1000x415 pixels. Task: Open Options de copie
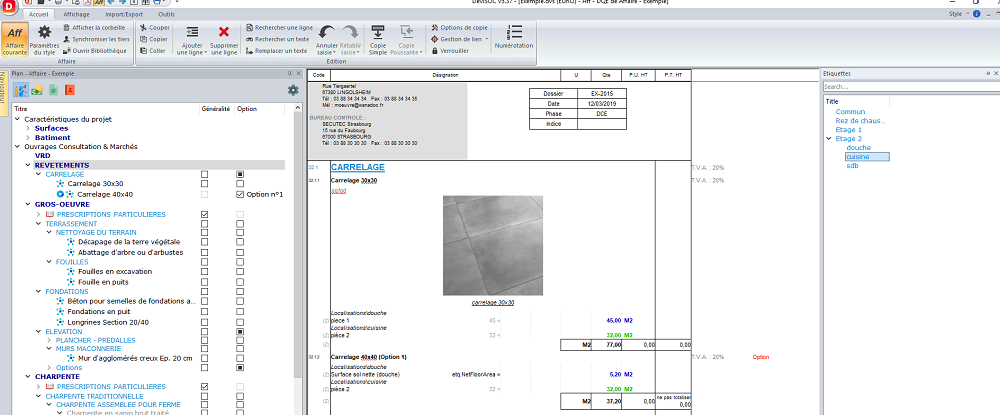[460, 27]
